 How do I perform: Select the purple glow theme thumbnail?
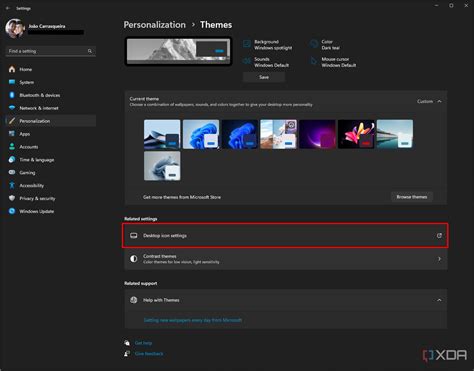click(317, 134)
